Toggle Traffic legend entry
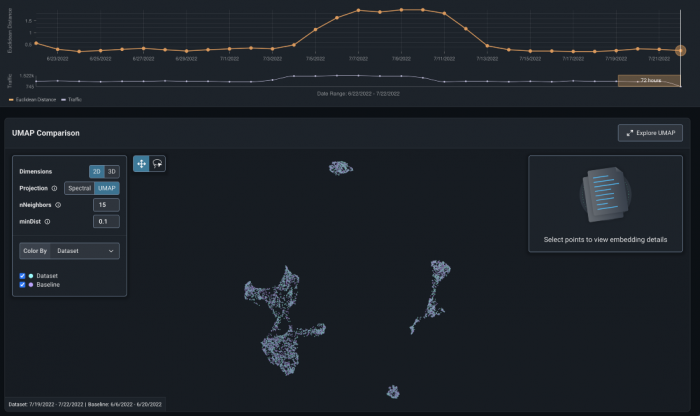700x416 pixels. [71, 100]
